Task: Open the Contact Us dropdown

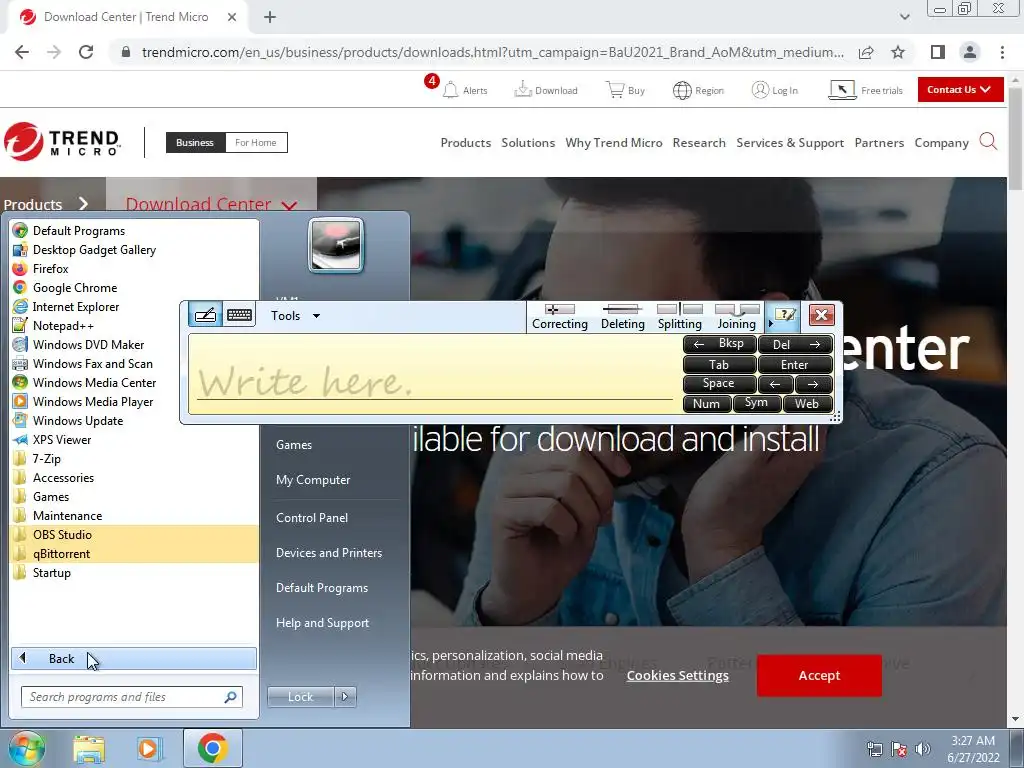Action: (960, 89)
